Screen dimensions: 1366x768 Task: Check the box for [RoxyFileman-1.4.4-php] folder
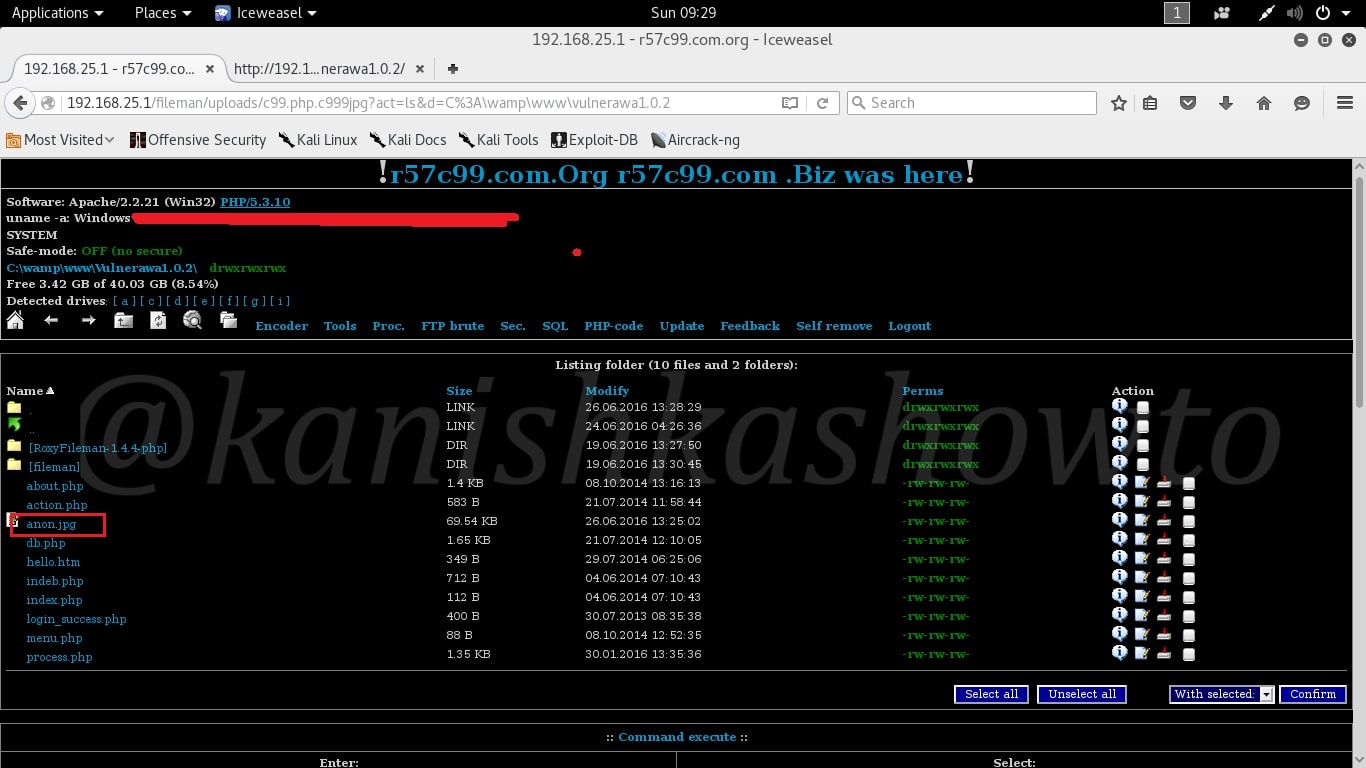tap(1143, 446)
